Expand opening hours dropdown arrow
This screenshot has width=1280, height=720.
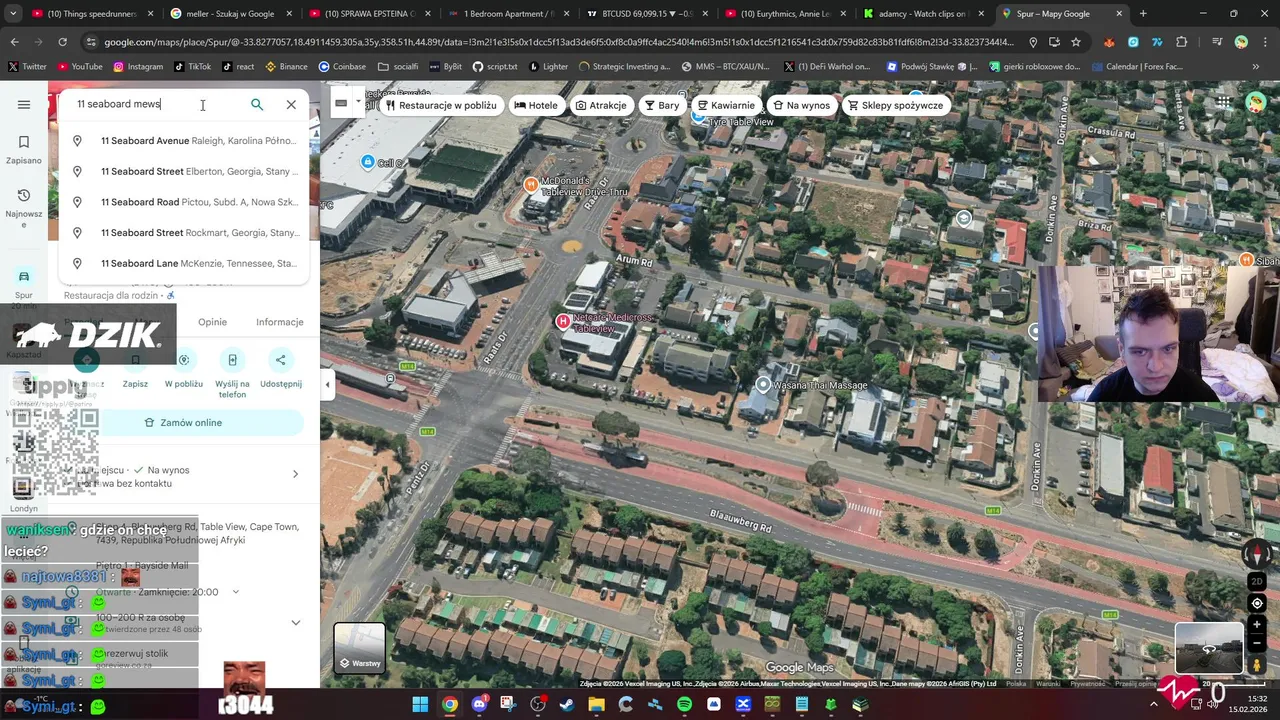[x=236, y=592]
